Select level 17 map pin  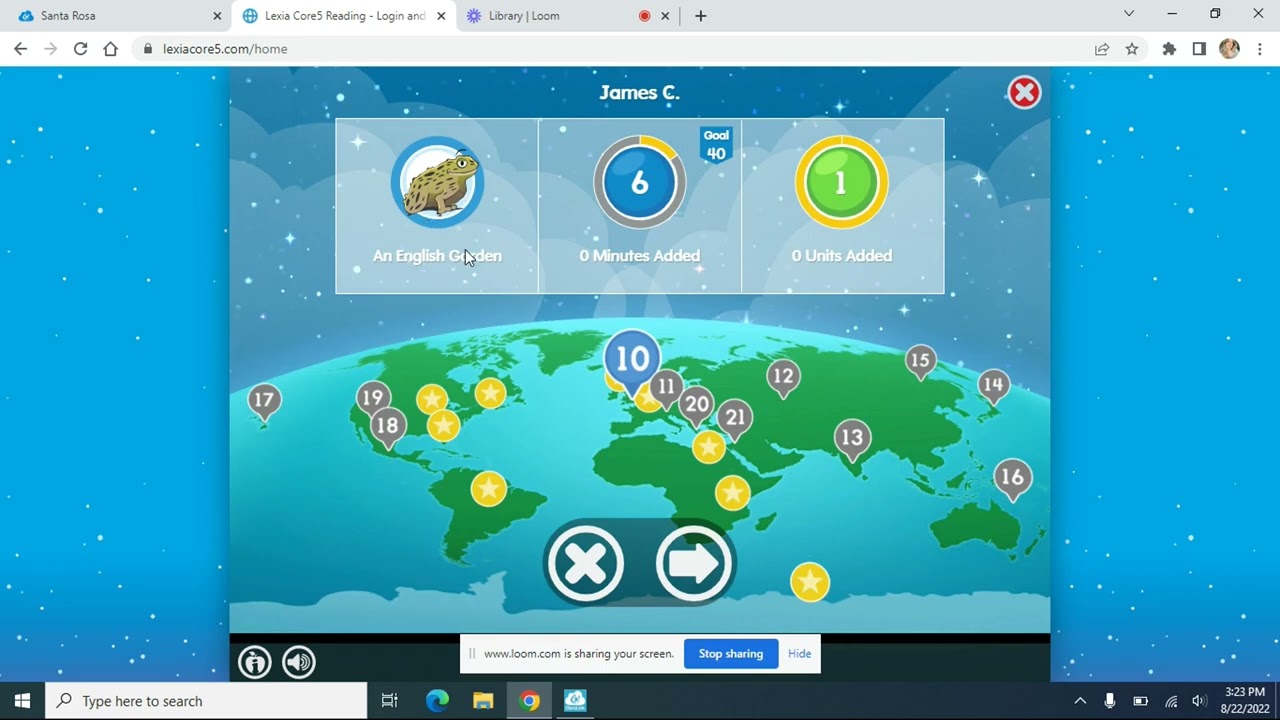point(263,402)
